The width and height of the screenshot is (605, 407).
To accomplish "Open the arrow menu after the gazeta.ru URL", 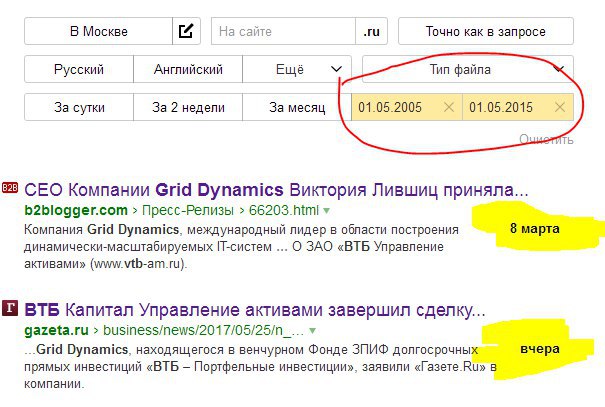I will pyautogui.click(x=313, y=331).
